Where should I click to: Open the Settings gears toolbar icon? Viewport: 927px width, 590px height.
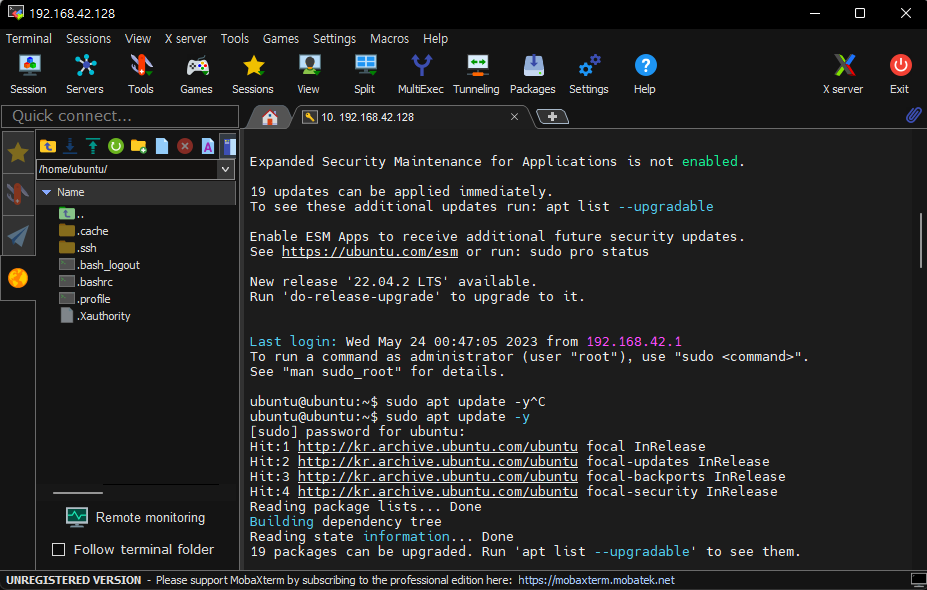pyautogui.click(x=589, y=74)
